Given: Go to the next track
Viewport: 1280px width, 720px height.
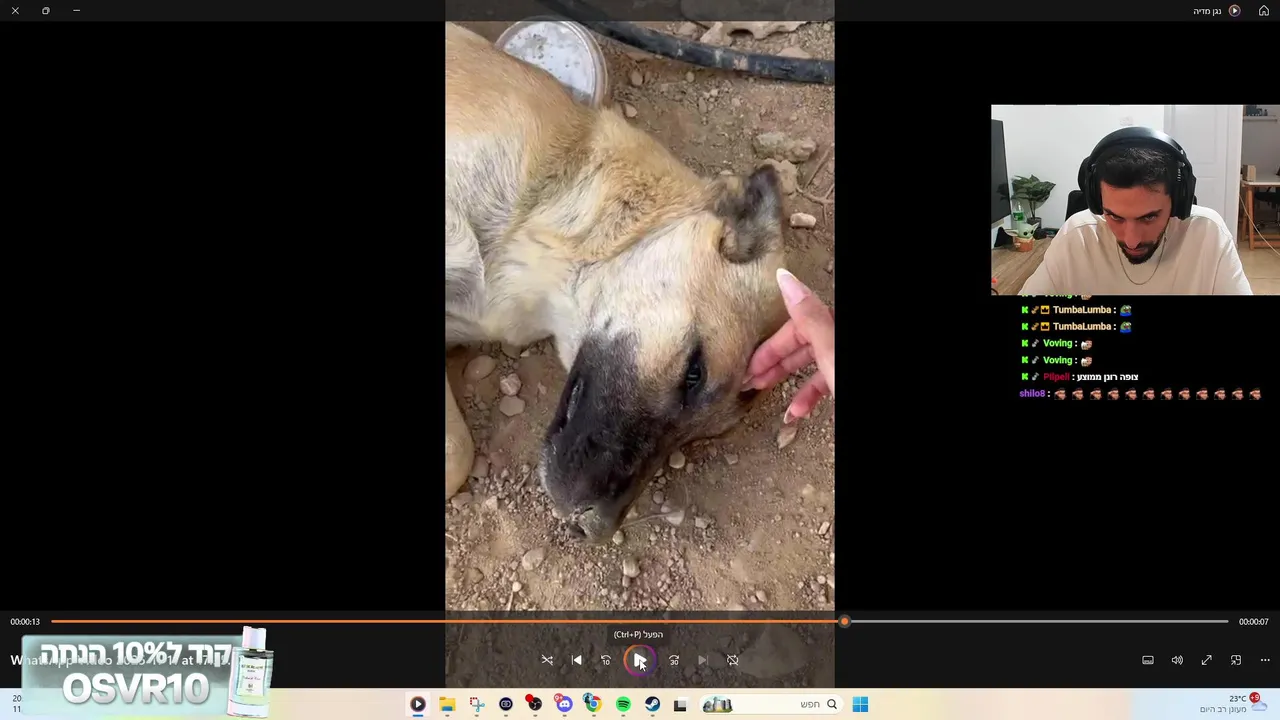Looking at the screenshot, I should point(703,660).
